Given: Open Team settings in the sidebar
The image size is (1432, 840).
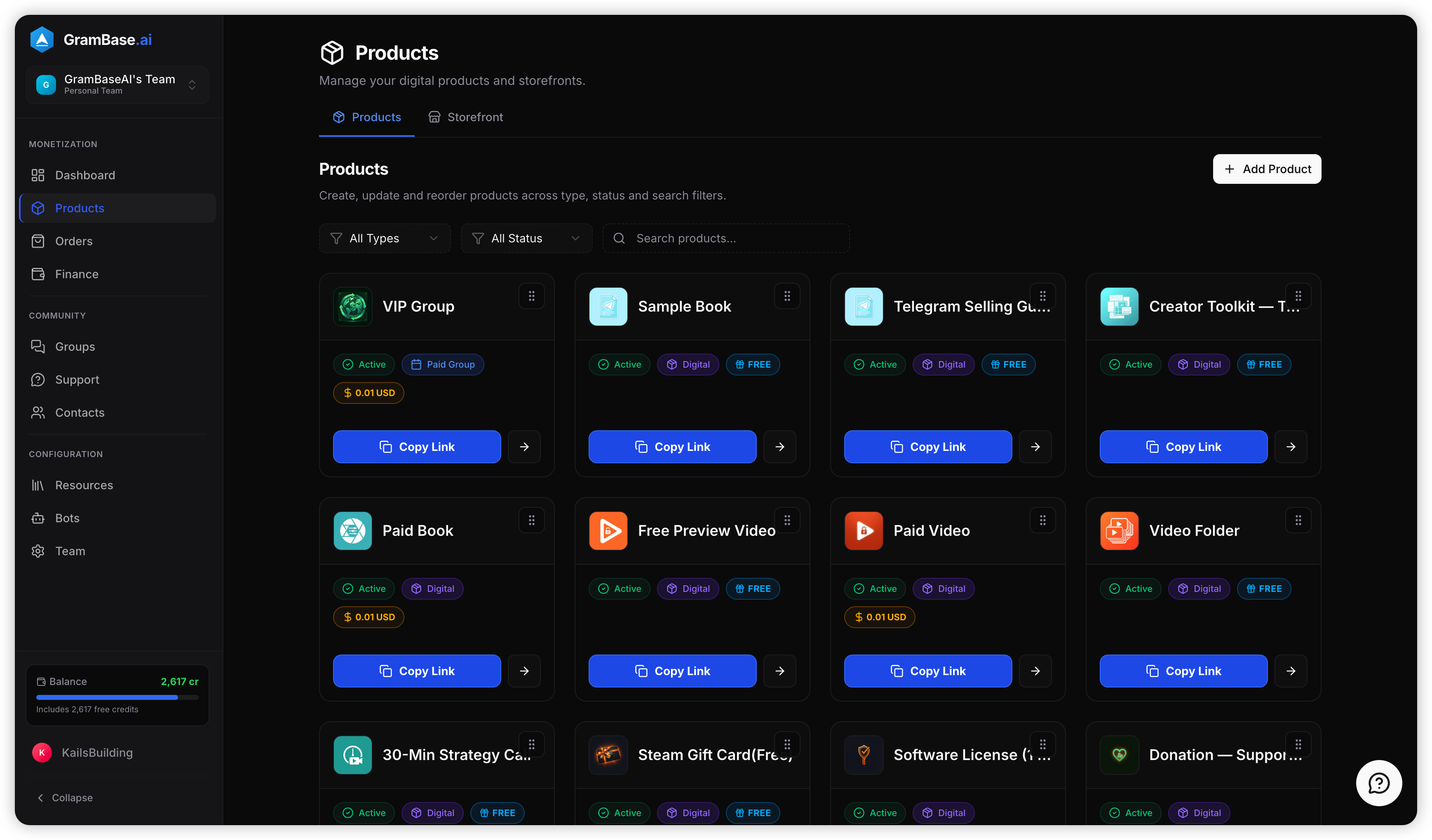Looking at the screenshot, I should [117, 551].
